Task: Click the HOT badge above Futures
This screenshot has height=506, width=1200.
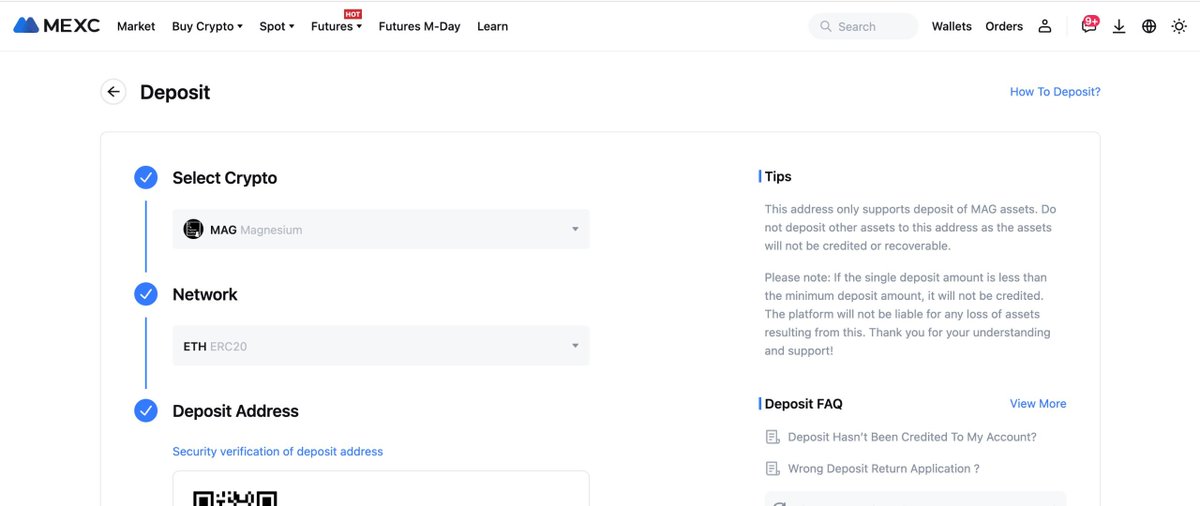Action: click(x=352, y=14)
